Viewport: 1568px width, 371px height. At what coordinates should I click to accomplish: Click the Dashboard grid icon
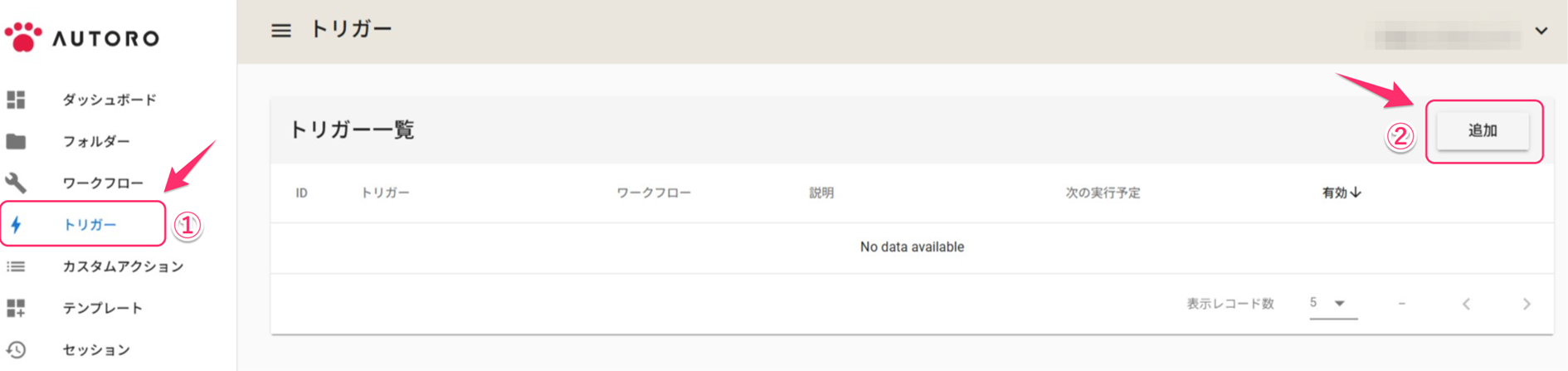(16, 100)
